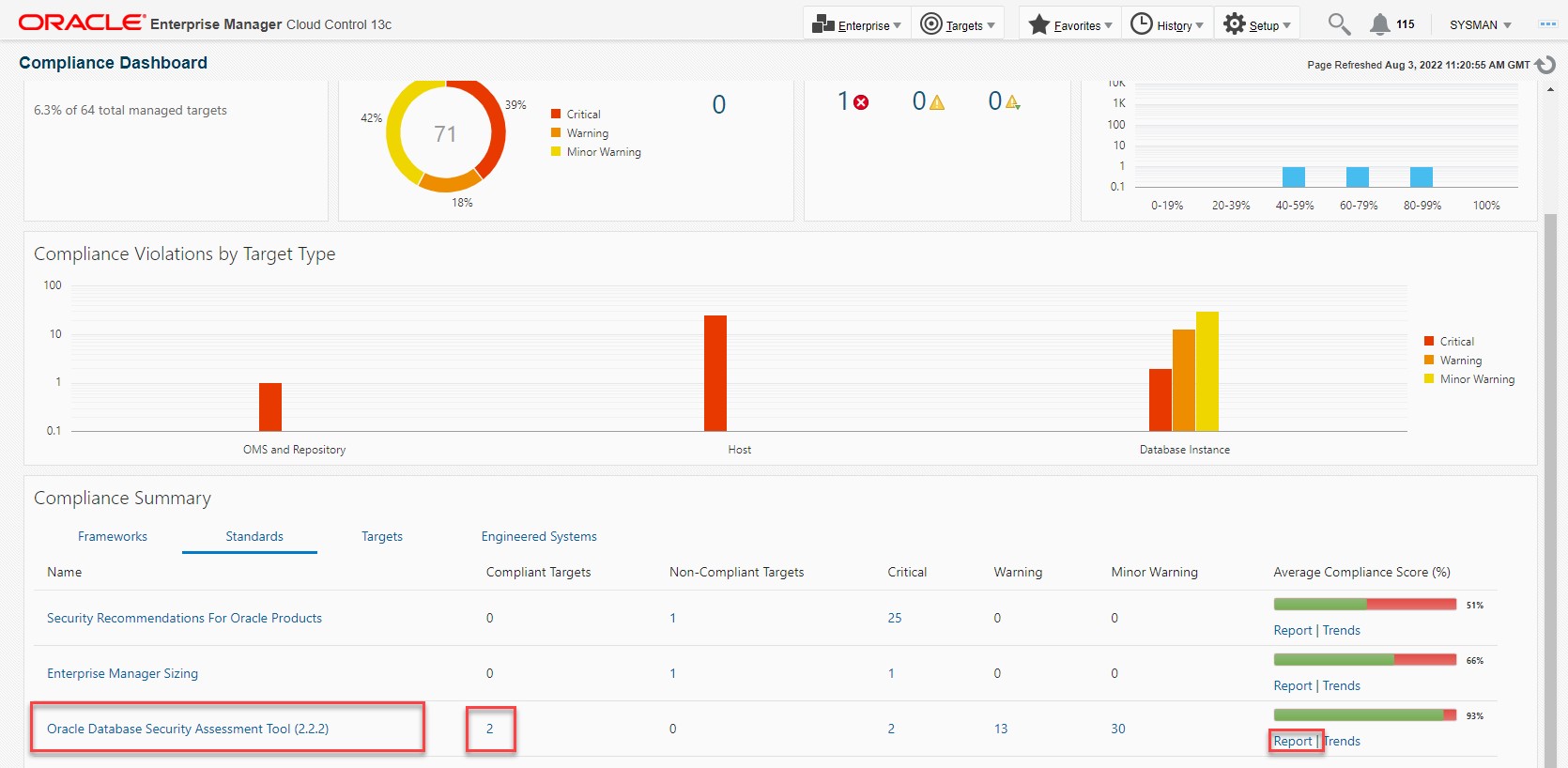This screenshot has width=1568, height=768.
Task: Click the warning triangle status icon
Action: (937, 102)
